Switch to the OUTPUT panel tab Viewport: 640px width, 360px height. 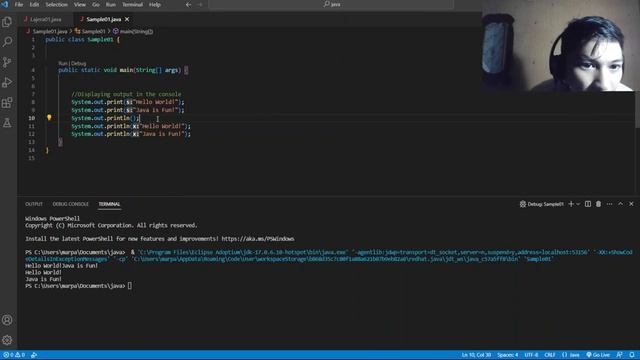[x=34, y=204]
